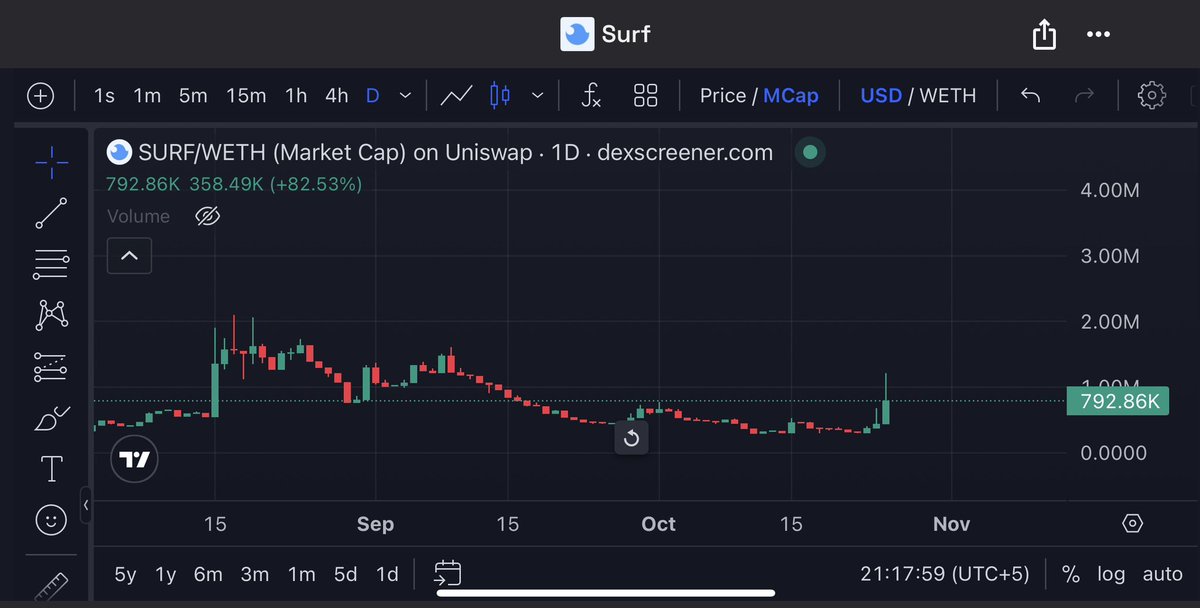Select the 15m timeframe
The width and height of the screenshot is (1200, 608).
click(246, 96)
